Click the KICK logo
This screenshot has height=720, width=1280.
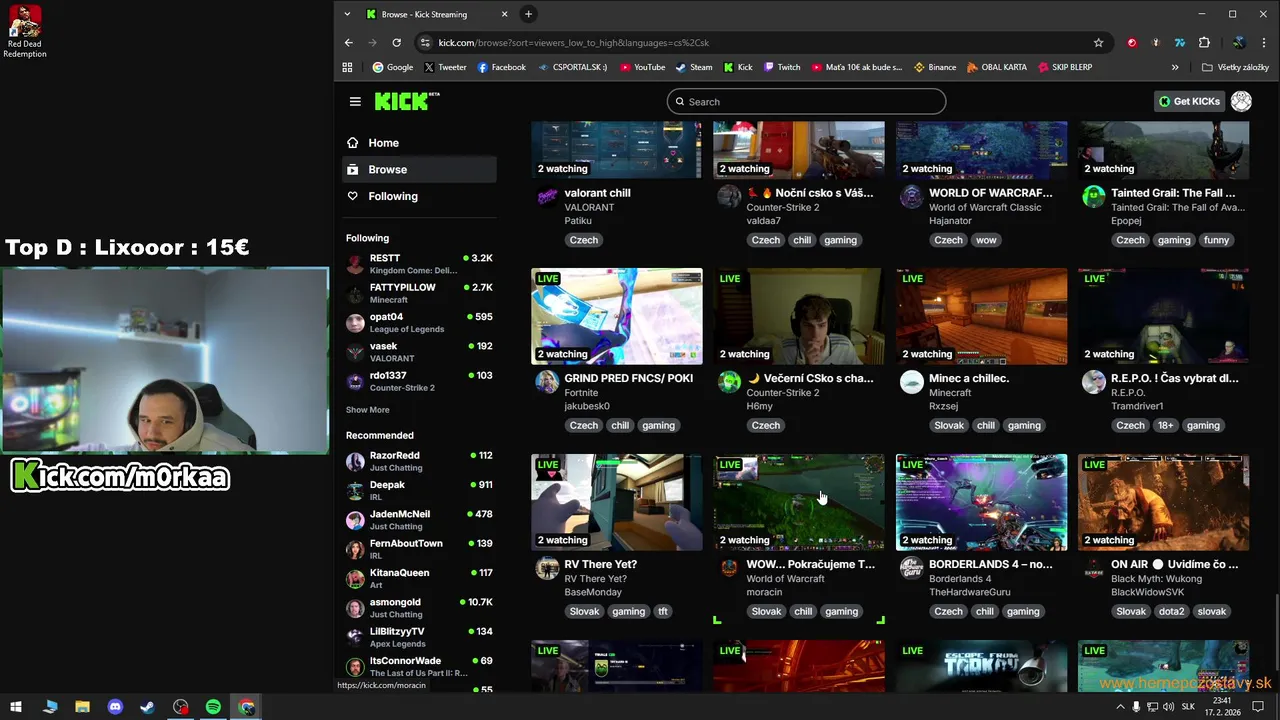pyautogui.click(x=406, y=101)
